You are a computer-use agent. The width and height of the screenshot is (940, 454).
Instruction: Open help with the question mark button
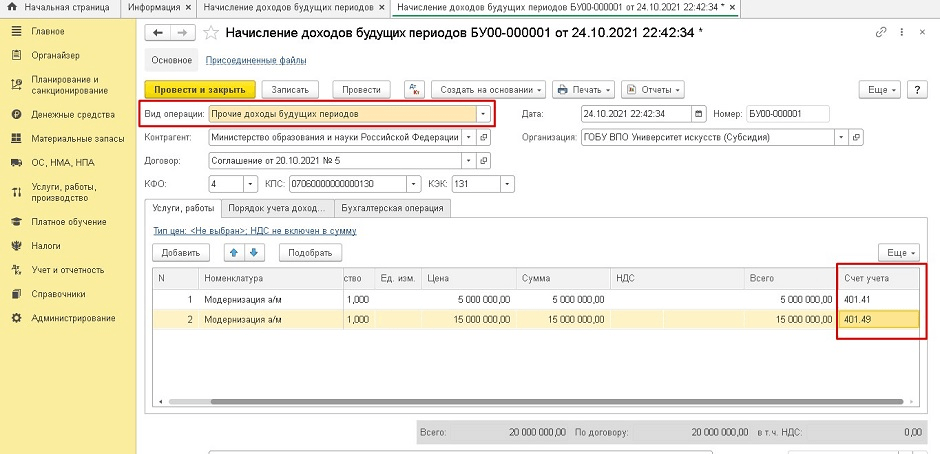[x=919, y=89]
